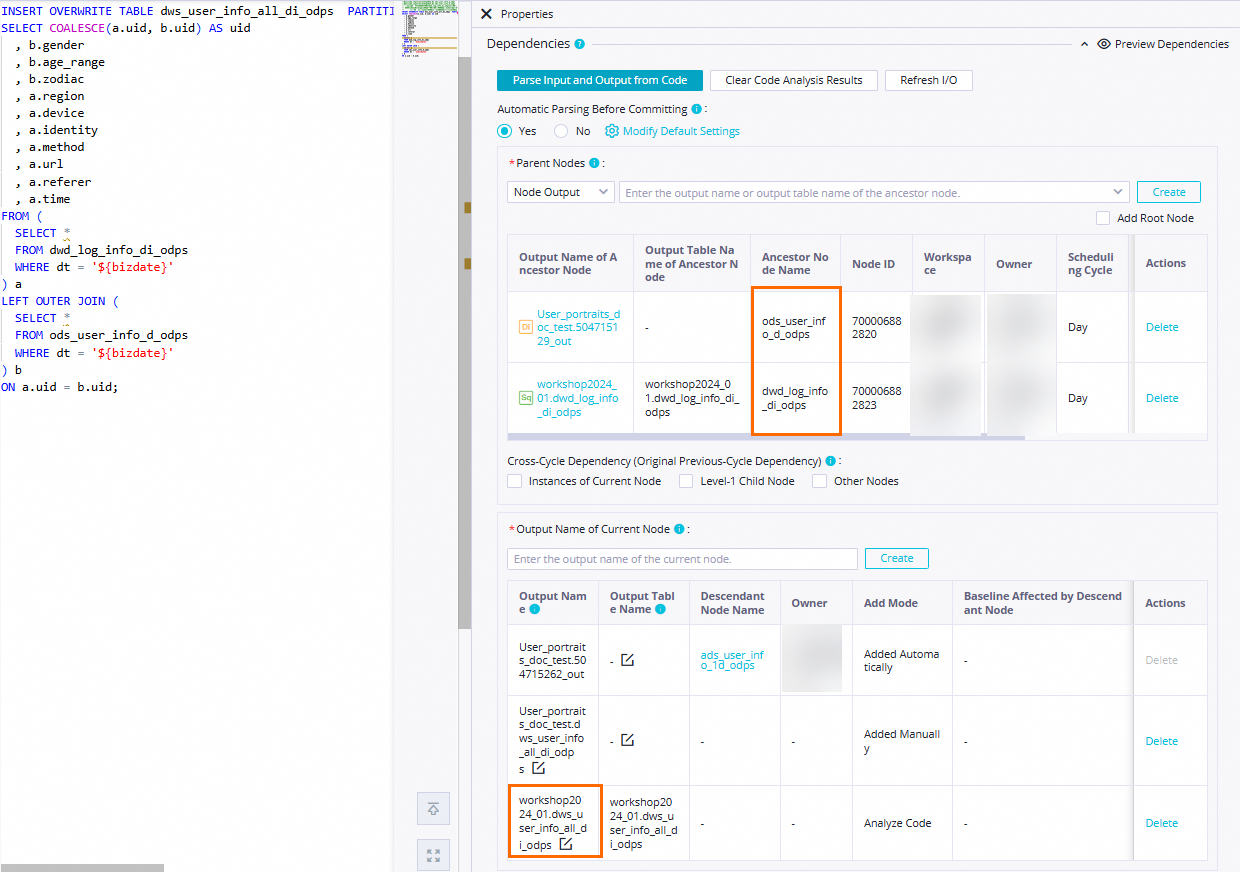Enable Add Root Node checkbox
Screen dimensions: 1240x872
(x=1103, y=218)
